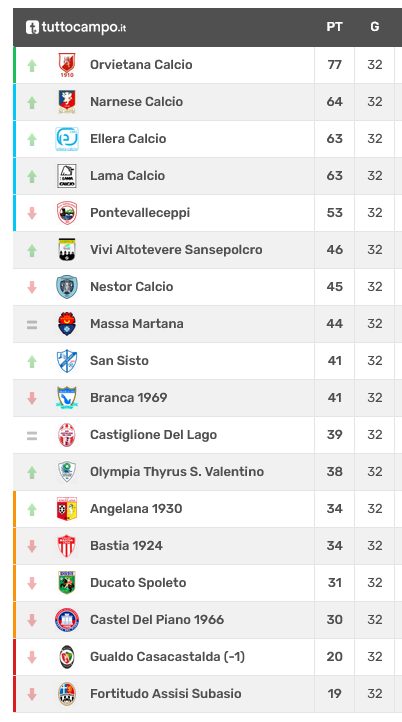Click the Orvietana Calcio team crest
Viewport: 402px width, 722px height.
67,65
